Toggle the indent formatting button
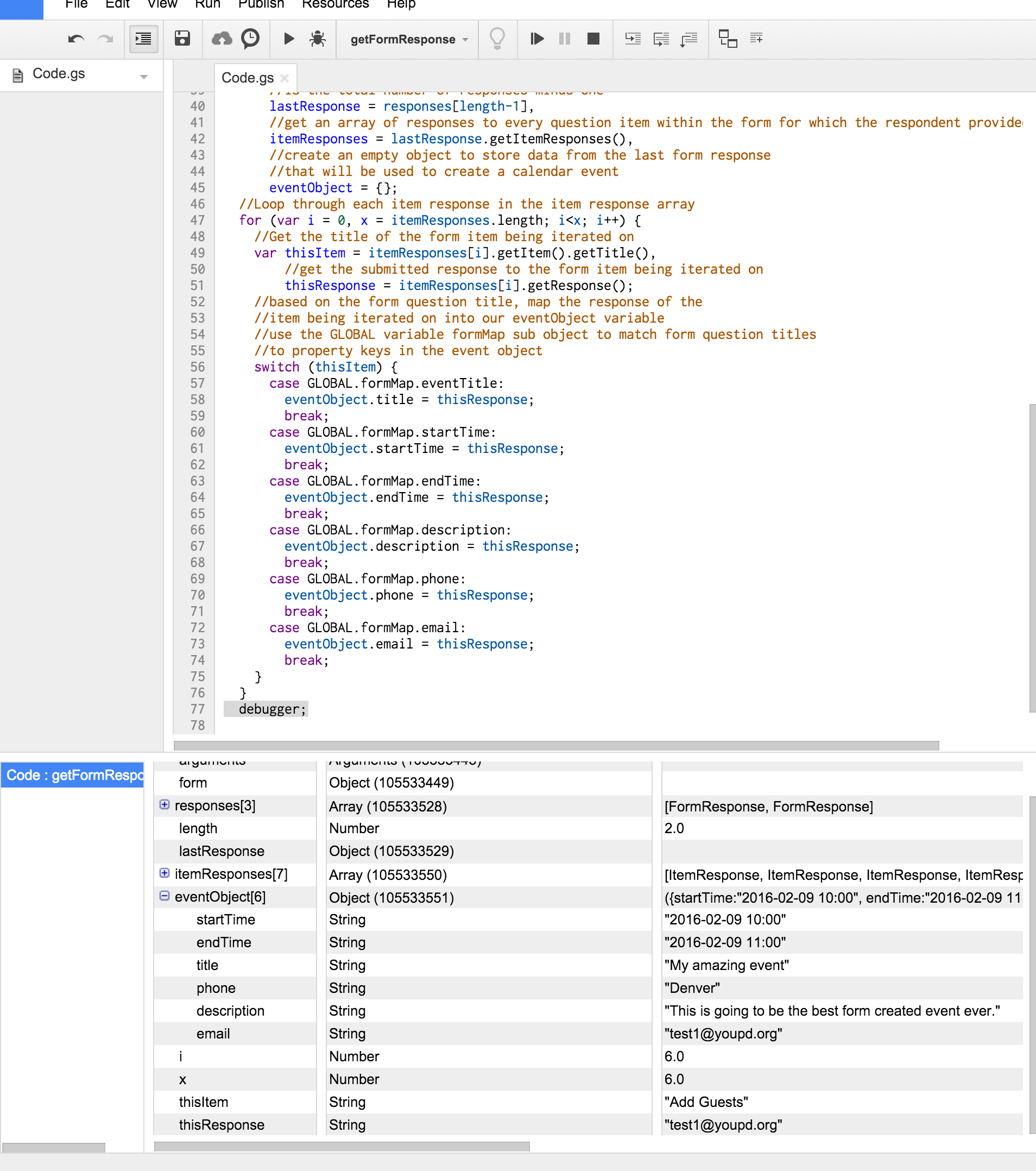Viewport: 1036px width, 1171px height. tap(143, 39)
